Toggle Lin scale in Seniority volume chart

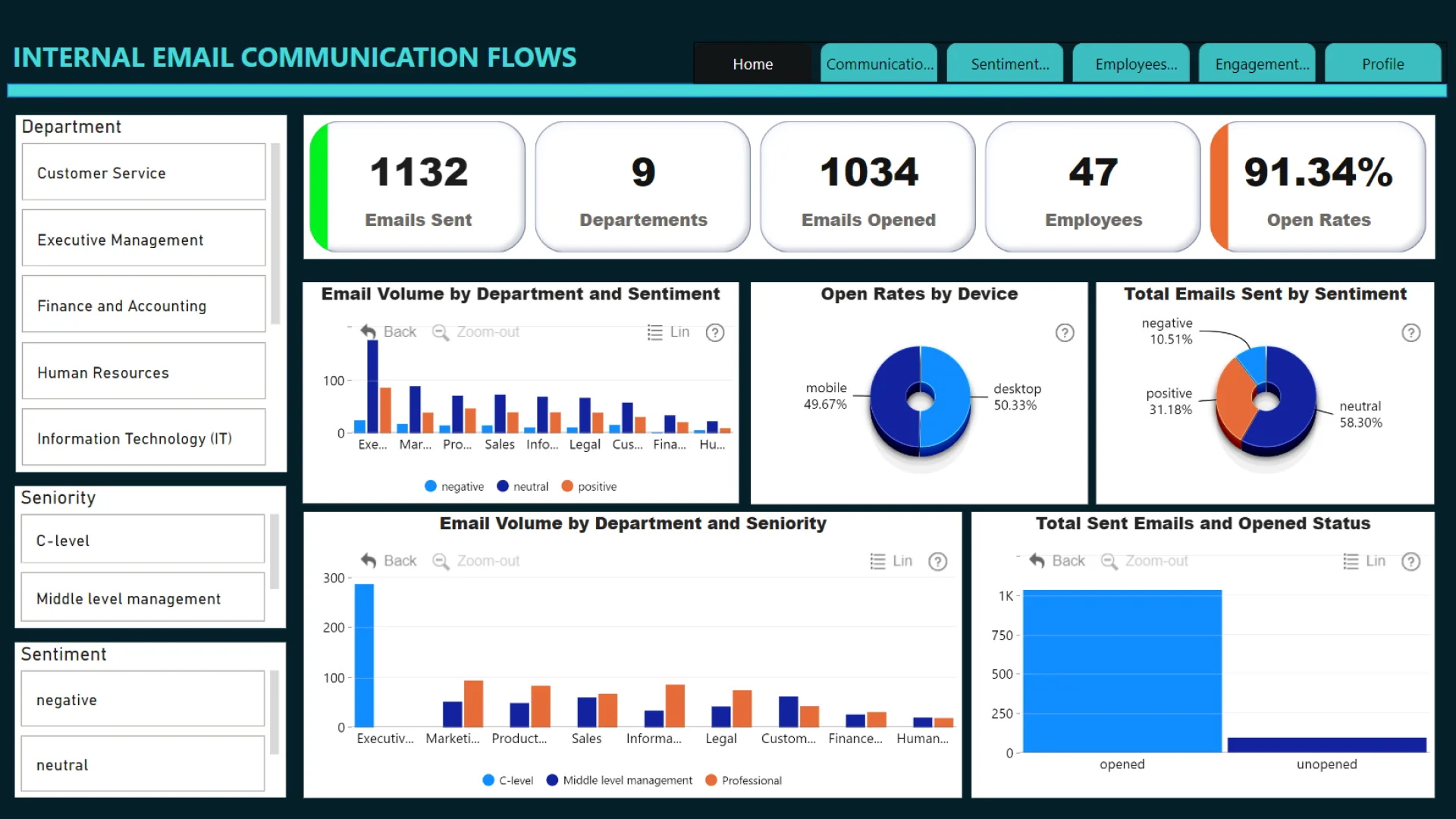[x=891, y=561]
